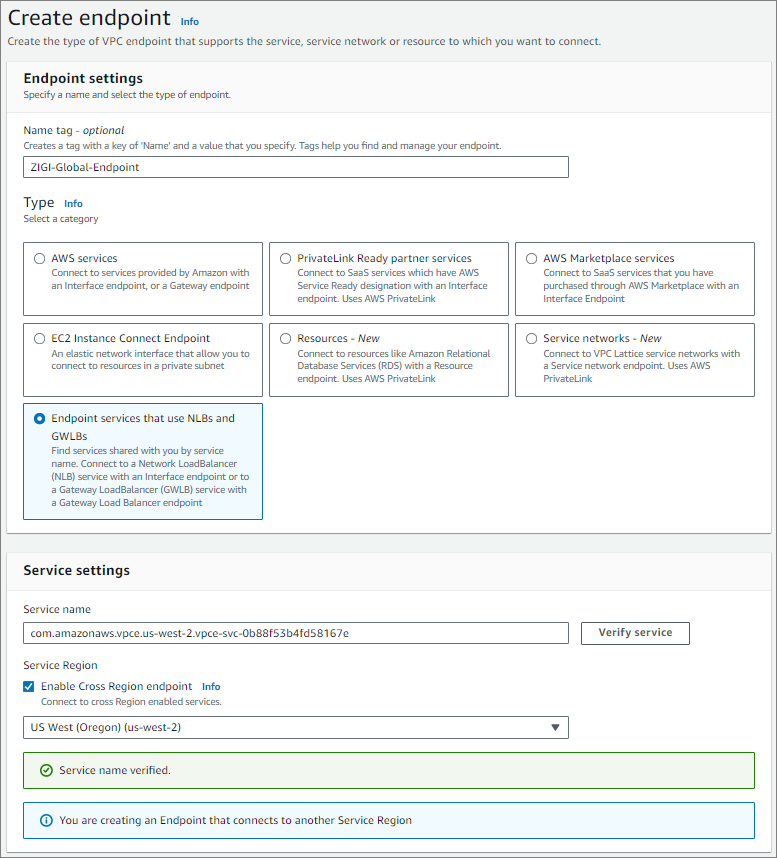Uncheck Enable Cross Region endpoint checkbox

(x=28, y=686)
